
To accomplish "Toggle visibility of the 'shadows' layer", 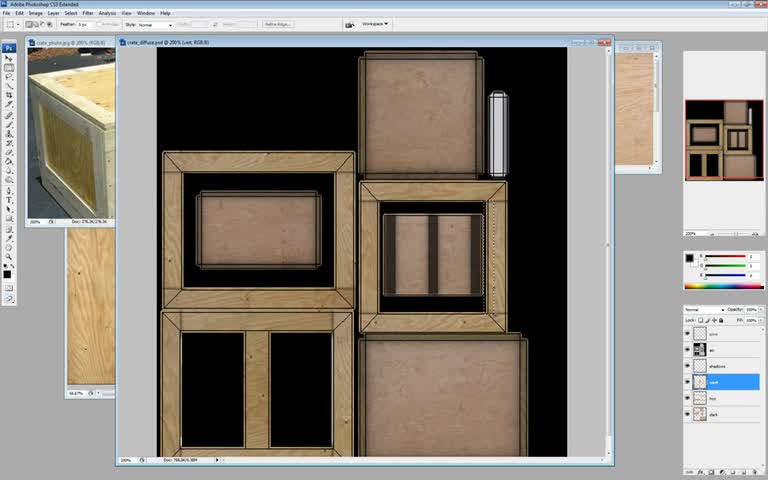I will (x=688, y=366).
